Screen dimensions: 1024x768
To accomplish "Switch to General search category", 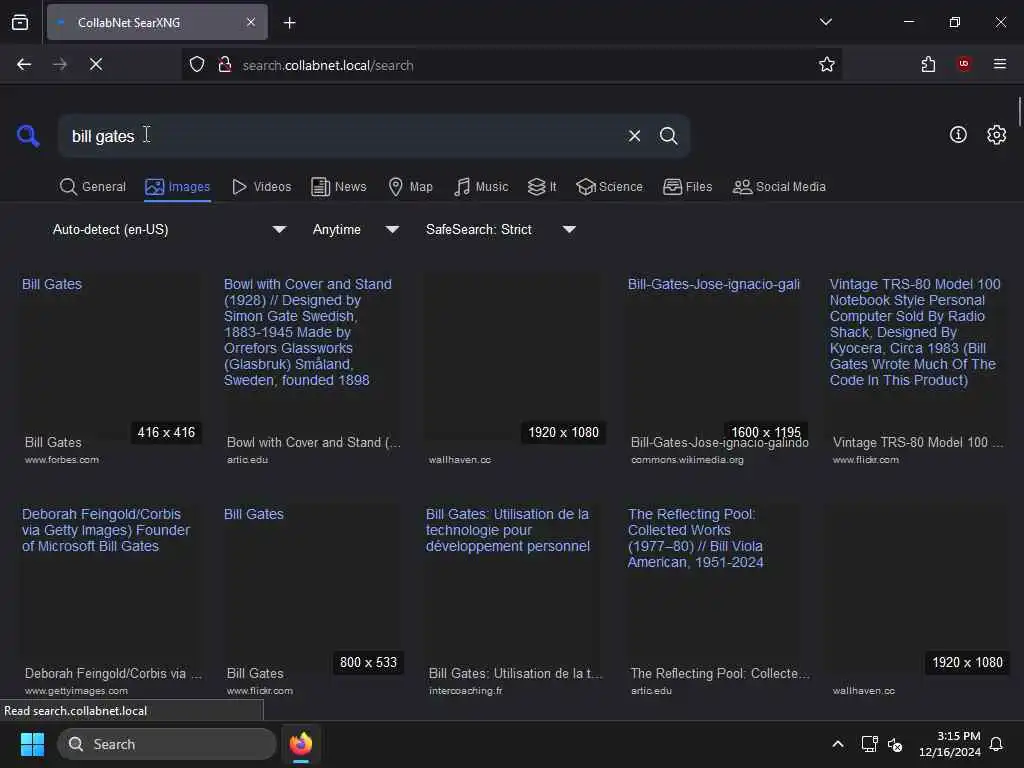I will (x=93, y=187).
